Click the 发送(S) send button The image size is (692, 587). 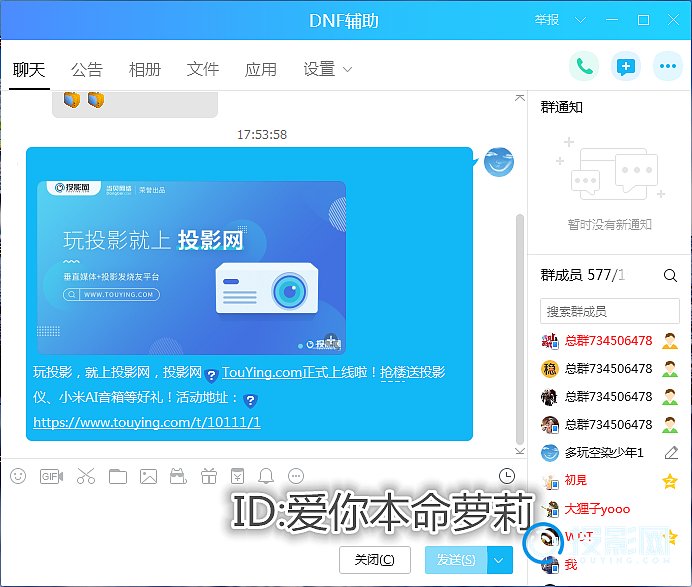pyautogui.click(x=456, y=560)
